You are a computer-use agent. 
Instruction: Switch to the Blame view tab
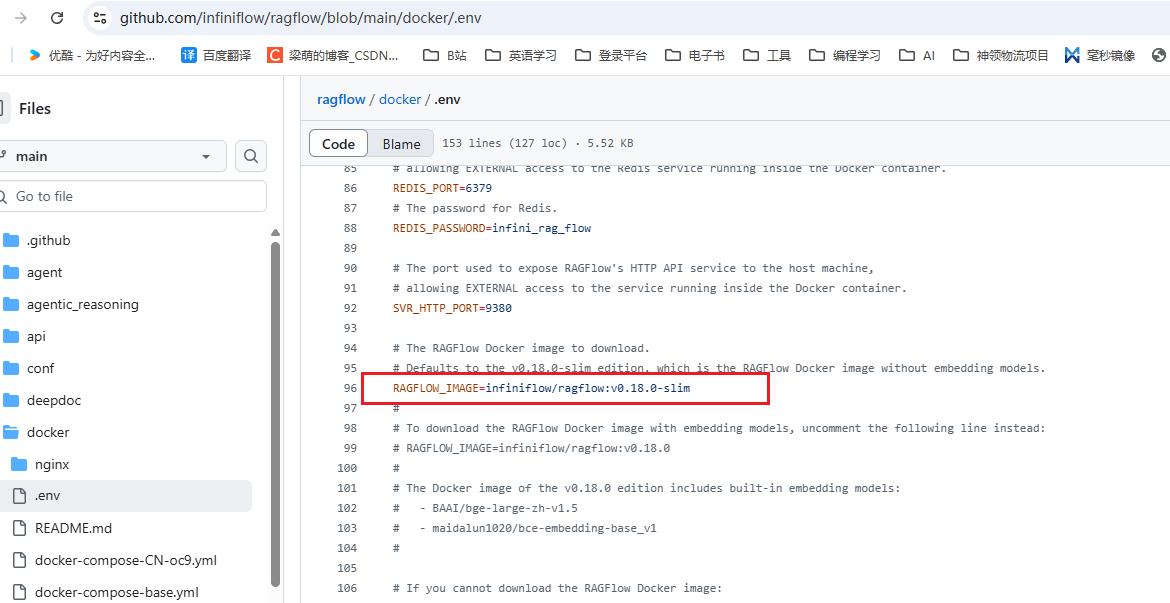(x=401, y=144)
